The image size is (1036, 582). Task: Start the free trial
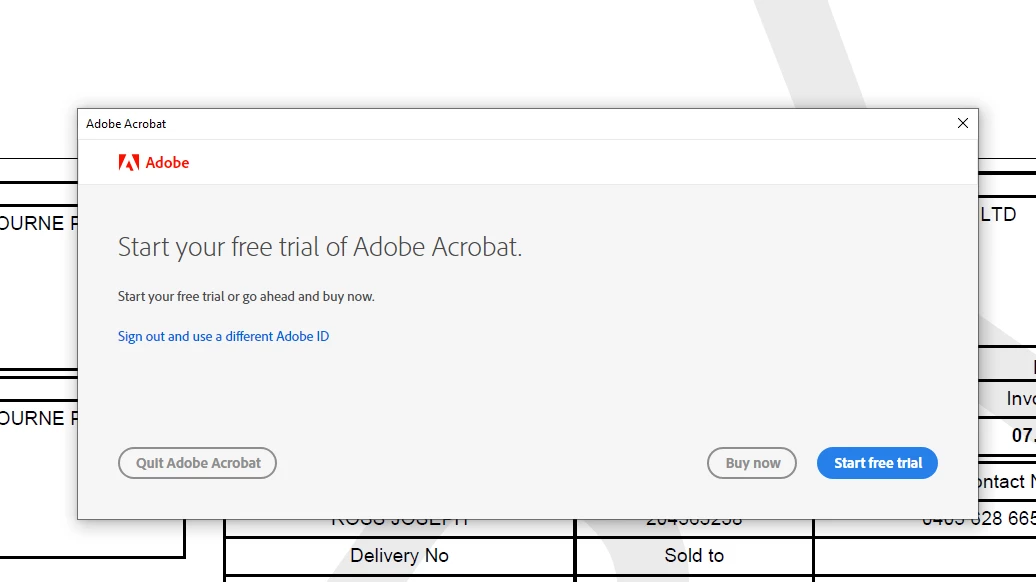[x=877, y=463]
